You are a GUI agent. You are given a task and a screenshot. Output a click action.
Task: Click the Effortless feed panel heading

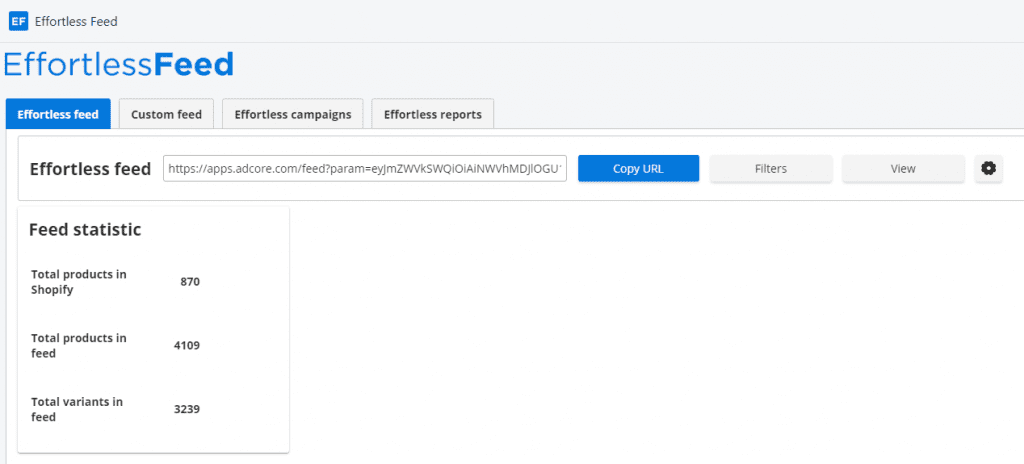(x=90, y=169)
